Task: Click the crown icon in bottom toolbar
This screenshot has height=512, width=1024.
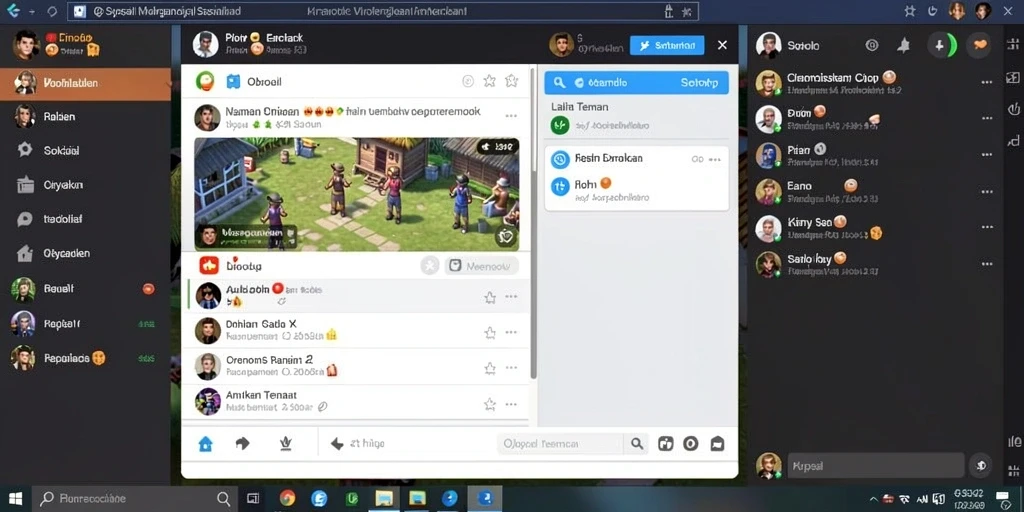Action: tap(285, 443)
